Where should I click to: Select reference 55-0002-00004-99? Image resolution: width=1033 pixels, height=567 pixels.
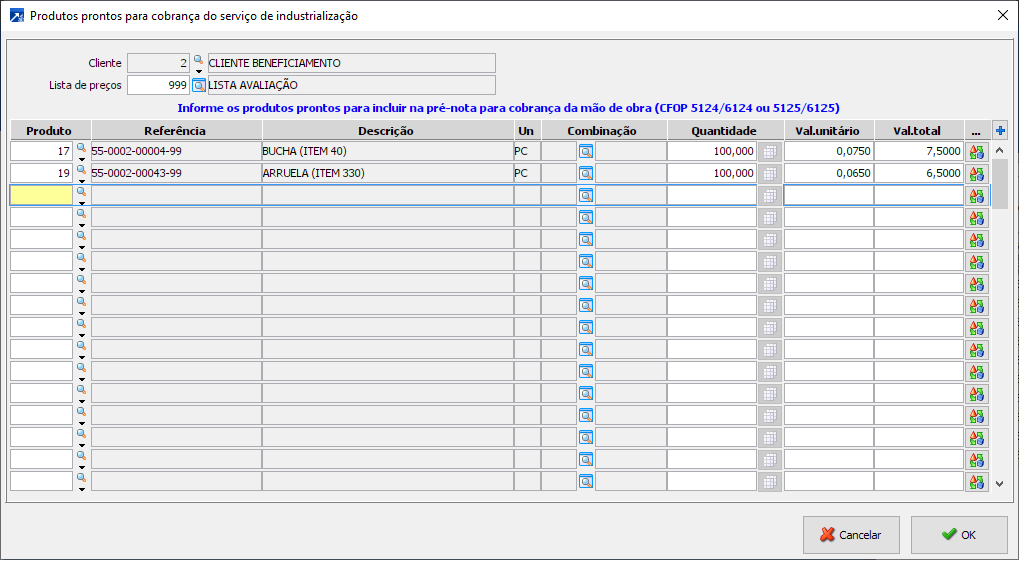pyautogui.click(x=176, y=151)
